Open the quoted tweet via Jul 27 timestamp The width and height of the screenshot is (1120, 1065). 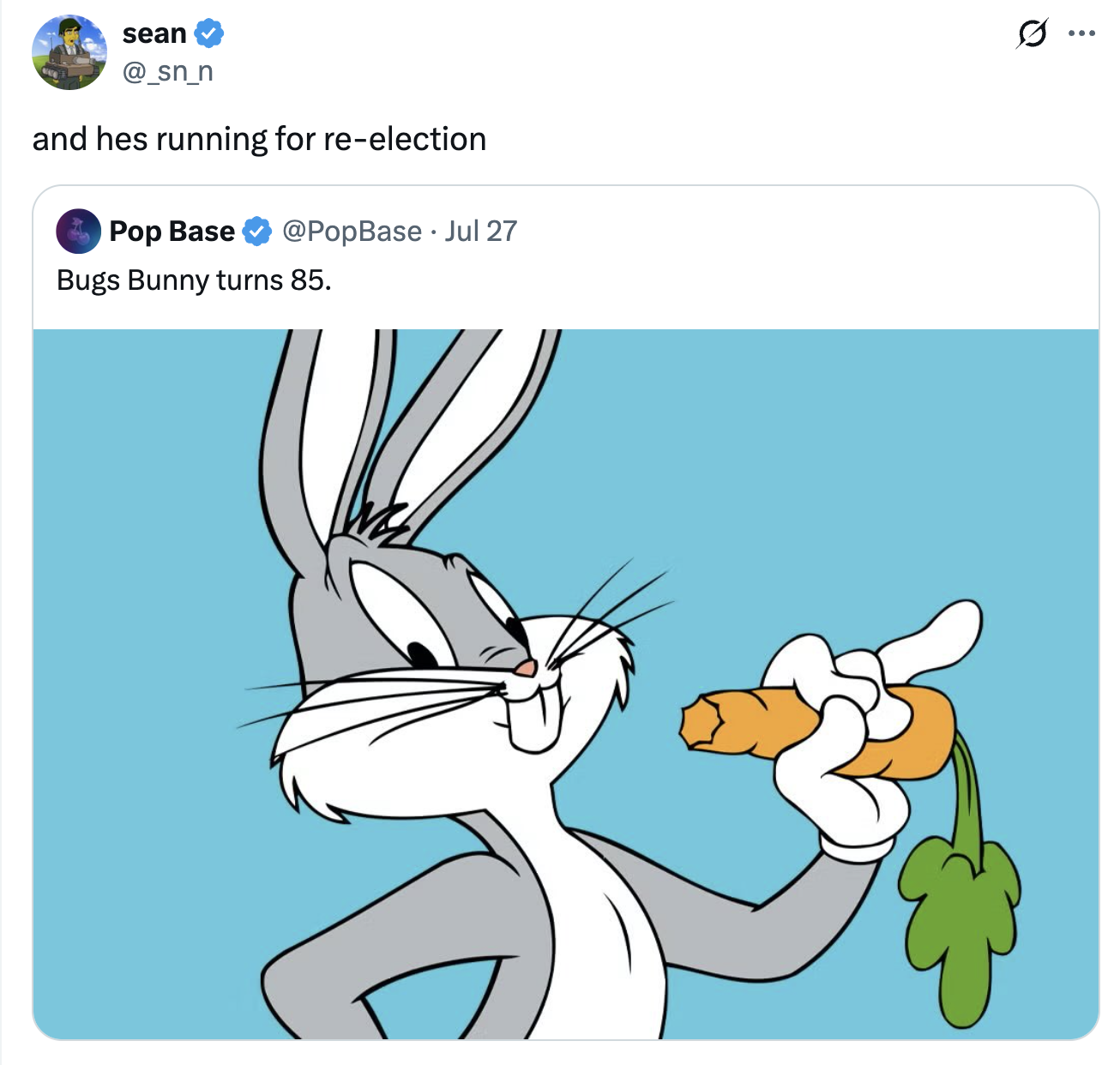coord(479,230)
